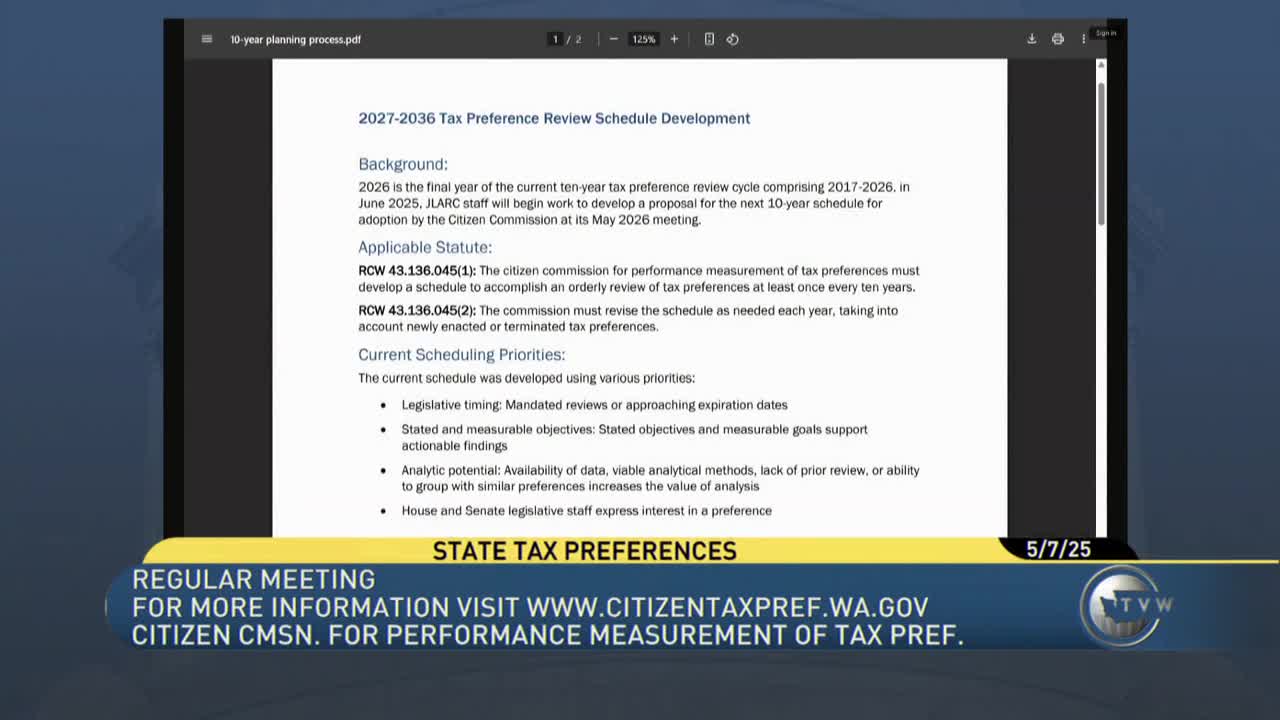
Task: Click the "RCW 43.136.045(1):" text
Action: 417,271
